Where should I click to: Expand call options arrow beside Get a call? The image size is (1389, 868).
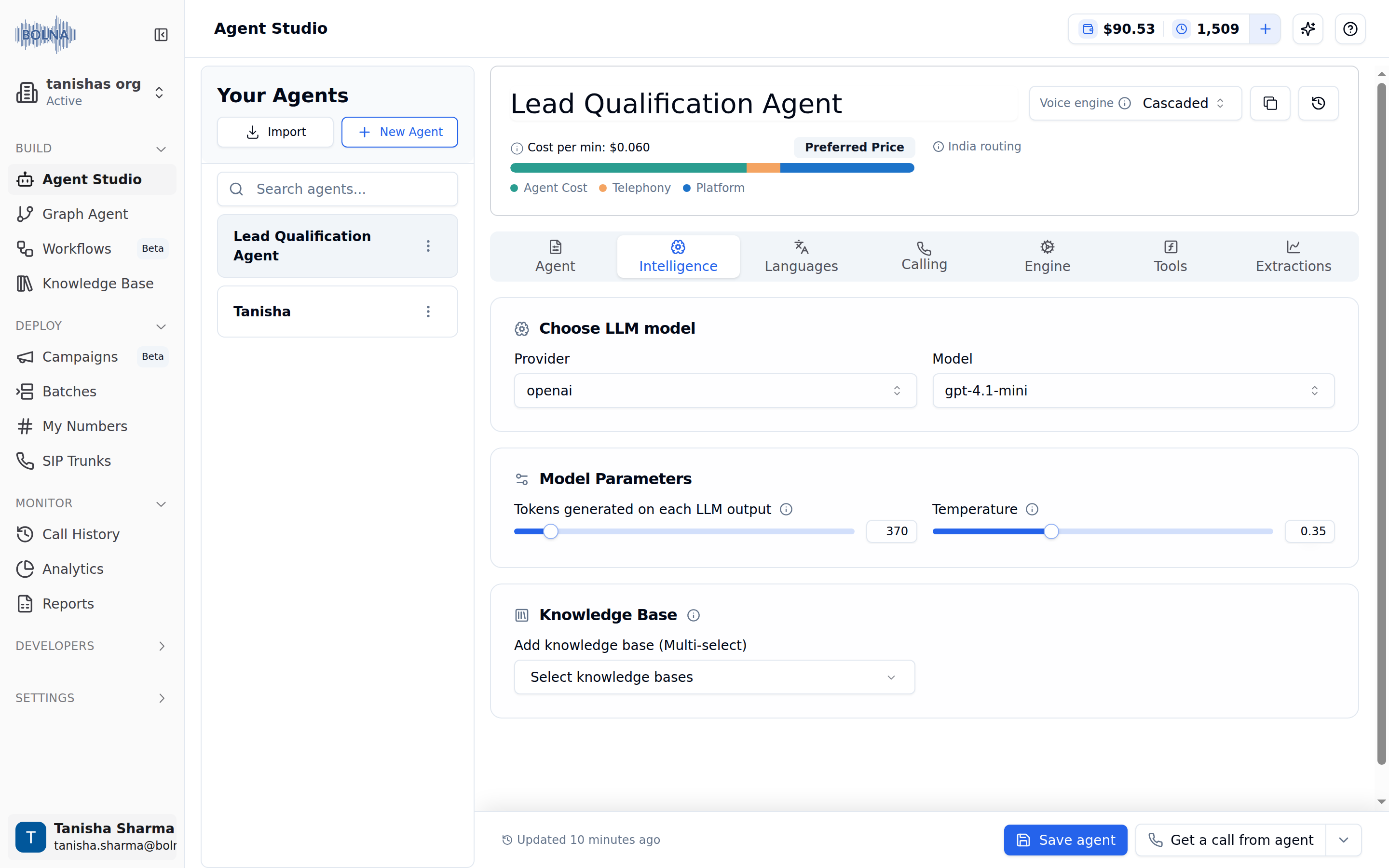point(1344,841)
